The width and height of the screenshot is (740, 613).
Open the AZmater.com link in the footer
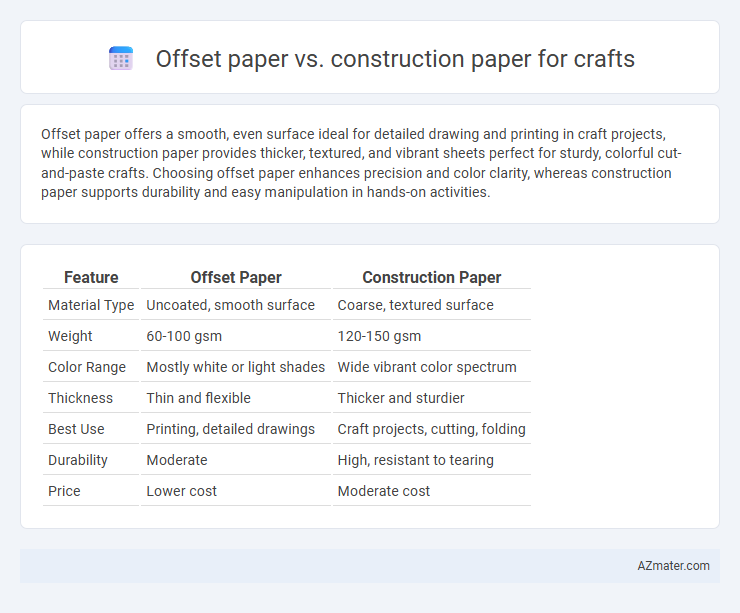pos(673,566)
